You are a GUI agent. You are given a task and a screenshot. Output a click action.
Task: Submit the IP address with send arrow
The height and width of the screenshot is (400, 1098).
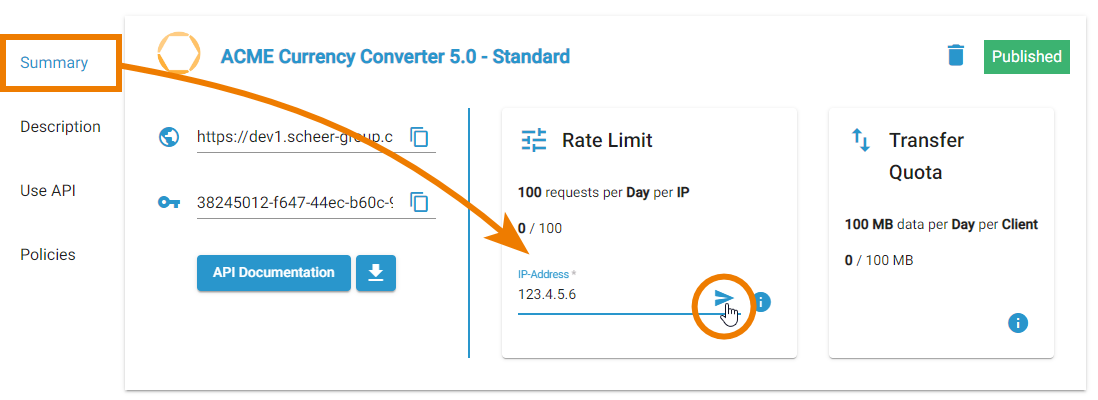click(724, 298)
